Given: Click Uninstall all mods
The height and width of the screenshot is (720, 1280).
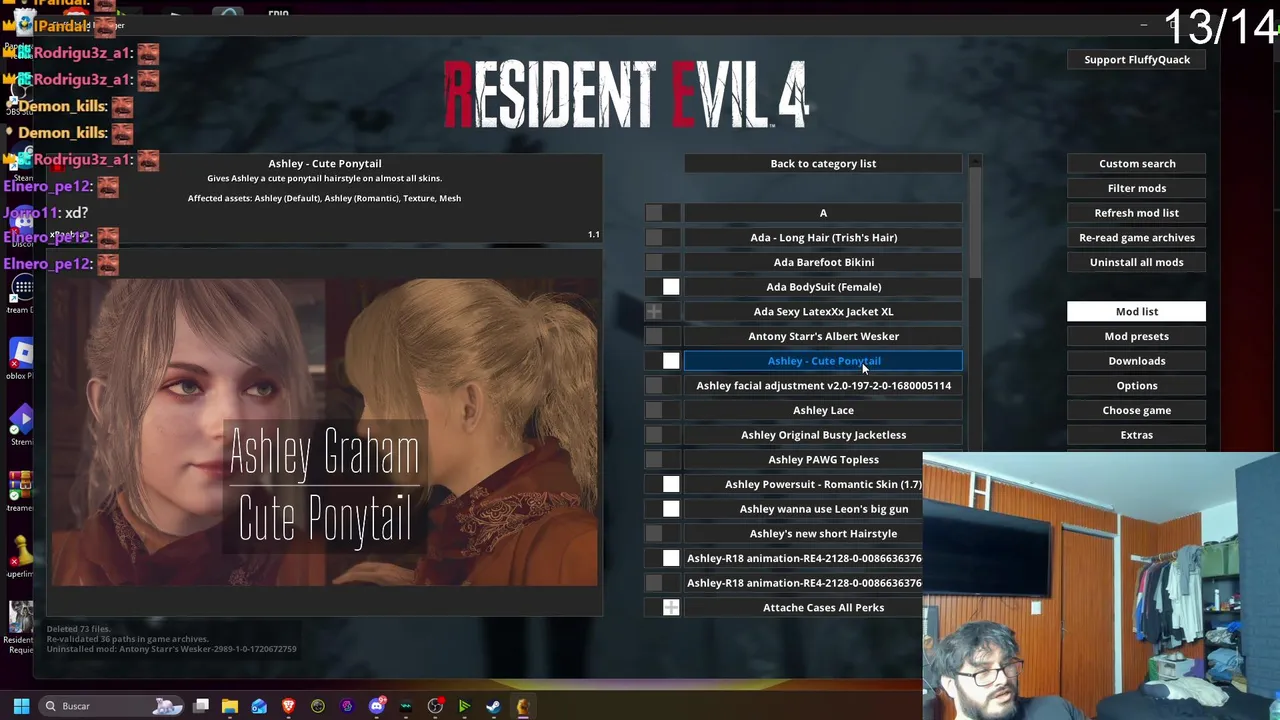Looking at the screenshot, I should [x=1136, y=262].
